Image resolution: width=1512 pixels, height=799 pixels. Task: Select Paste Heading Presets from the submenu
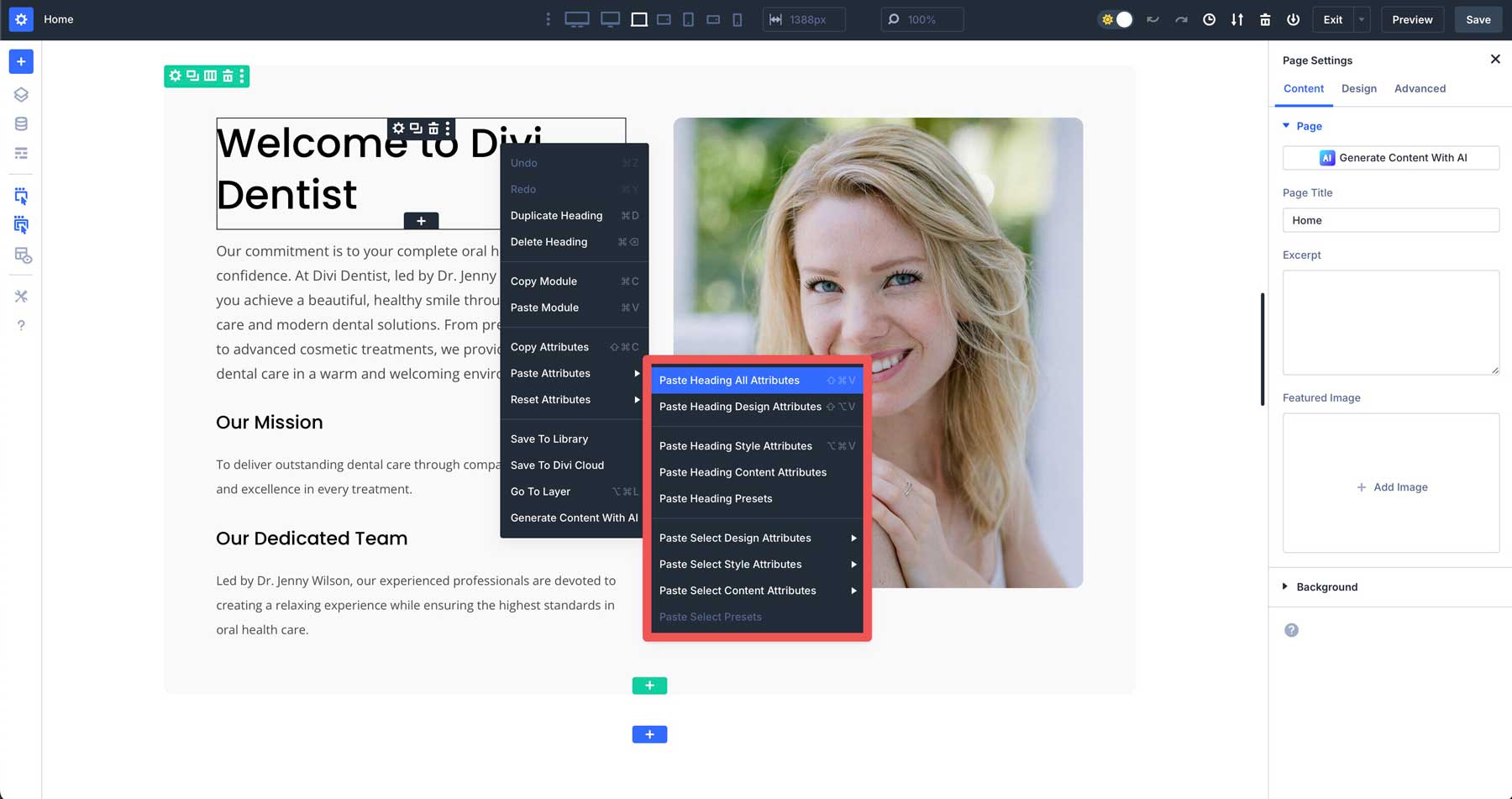(715, 498)
